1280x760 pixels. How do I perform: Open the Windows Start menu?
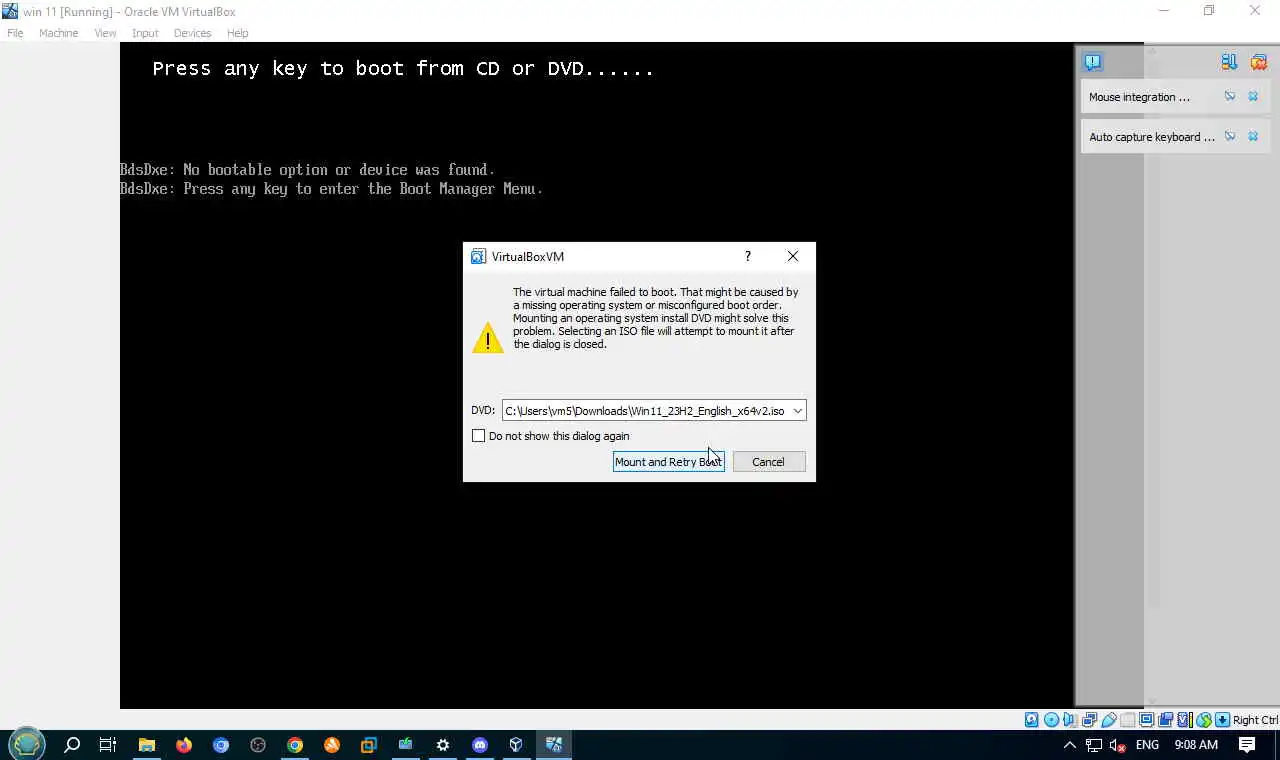pos(27,744)
